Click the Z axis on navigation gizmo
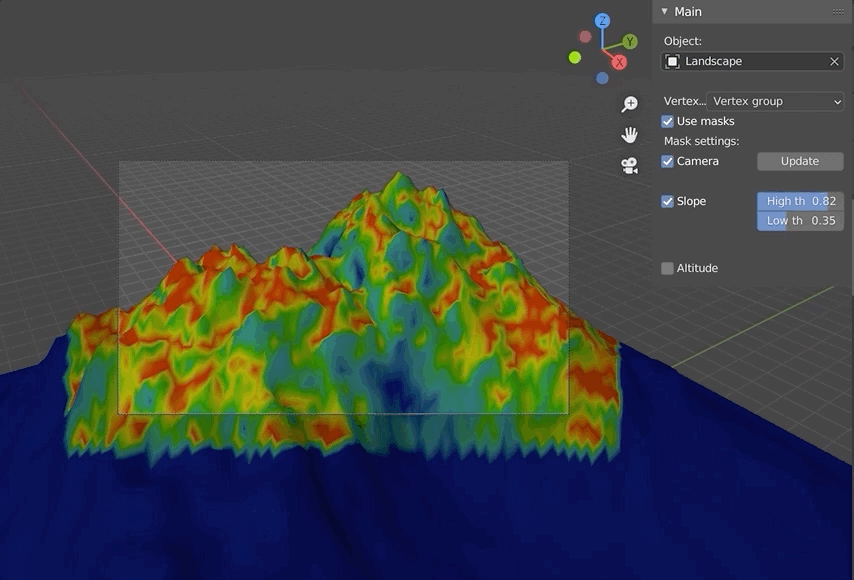 (602, 21)
